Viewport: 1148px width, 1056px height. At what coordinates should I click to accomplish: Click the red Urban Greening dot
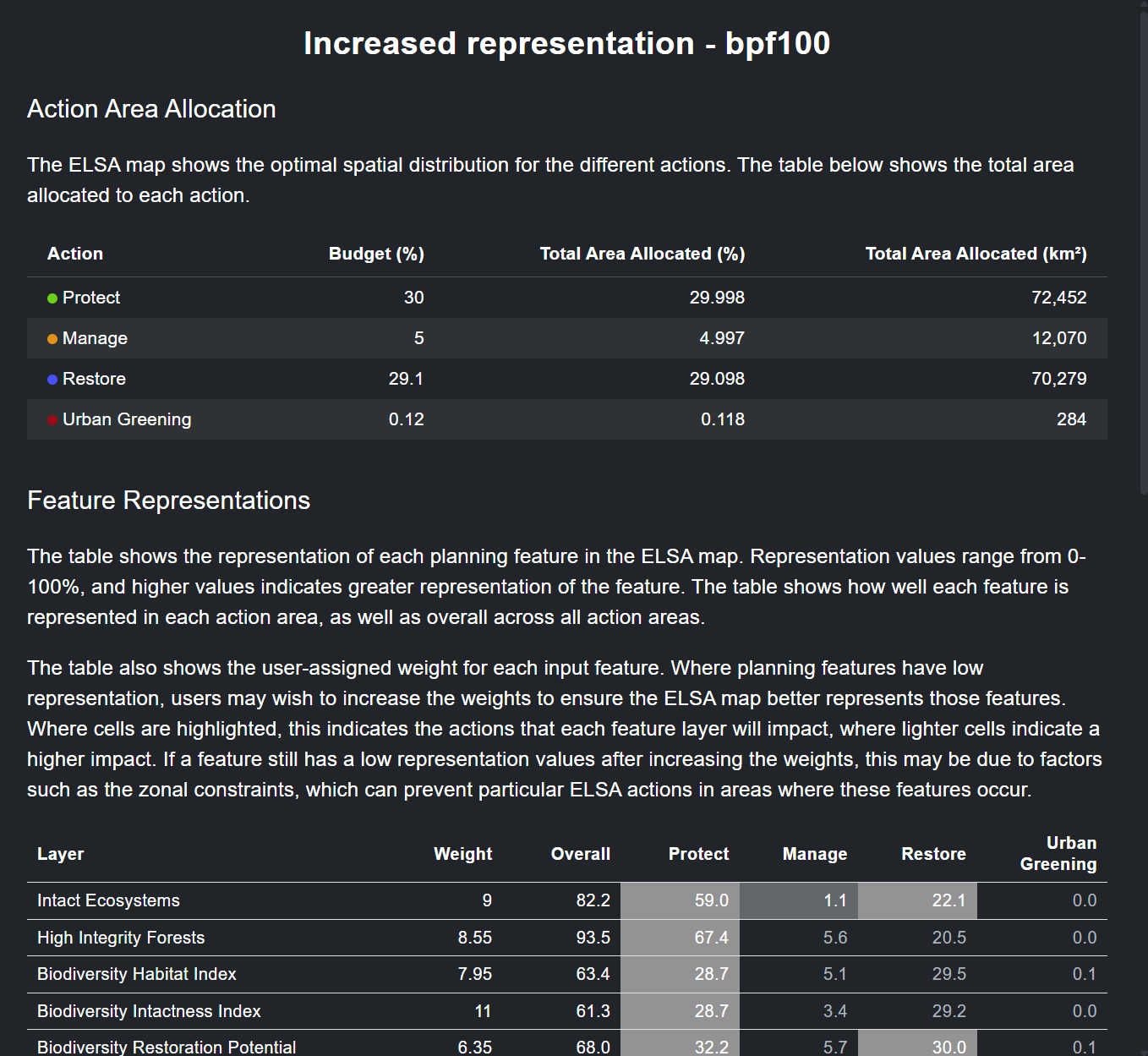(x=52, y=420)
